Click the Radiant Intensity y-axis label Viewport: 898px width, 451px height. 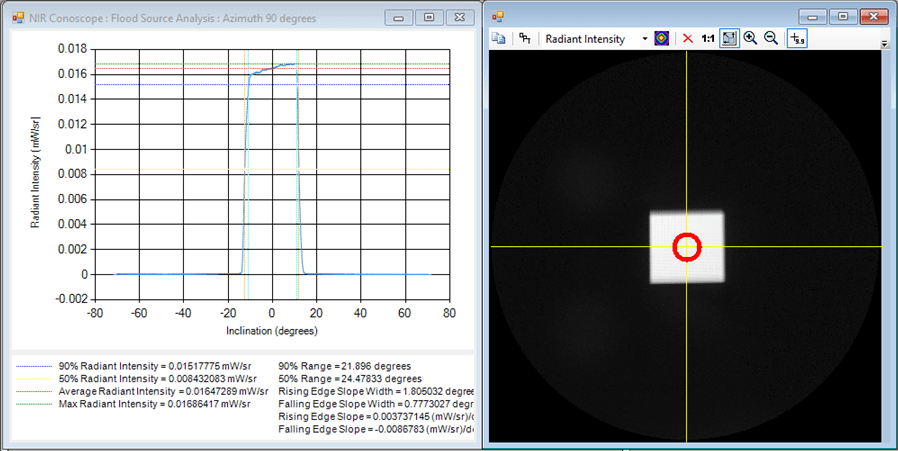click(36, 172)
